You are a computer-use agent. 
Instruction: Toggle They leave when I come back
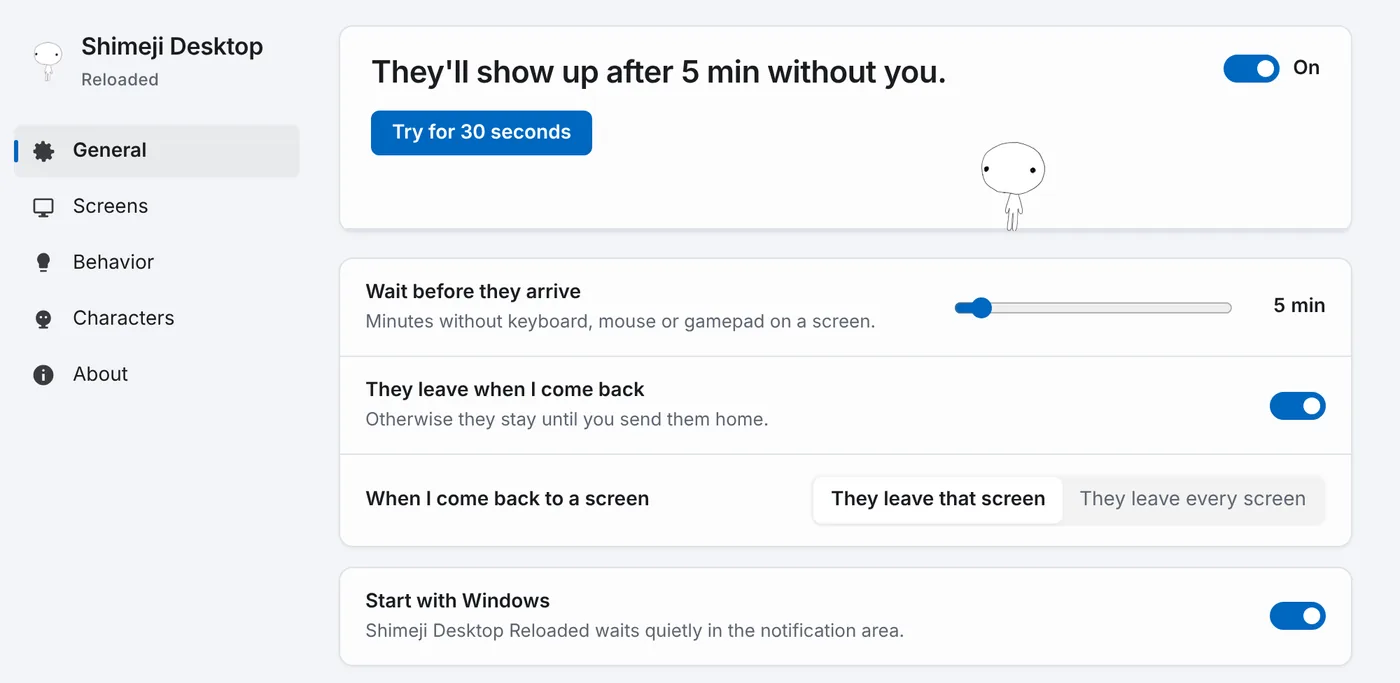[1297, 406]
